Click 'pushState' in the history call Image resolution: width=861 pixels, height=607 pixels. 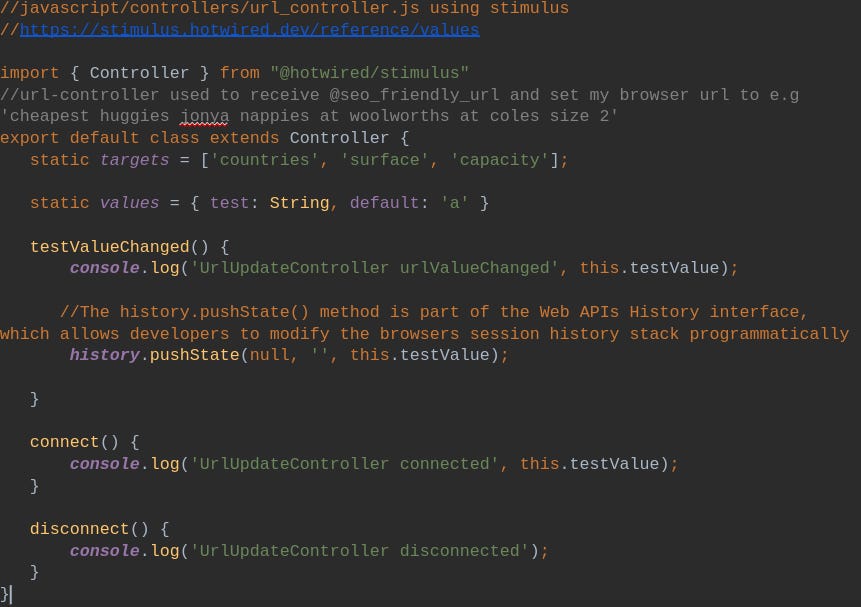point(194,355)
